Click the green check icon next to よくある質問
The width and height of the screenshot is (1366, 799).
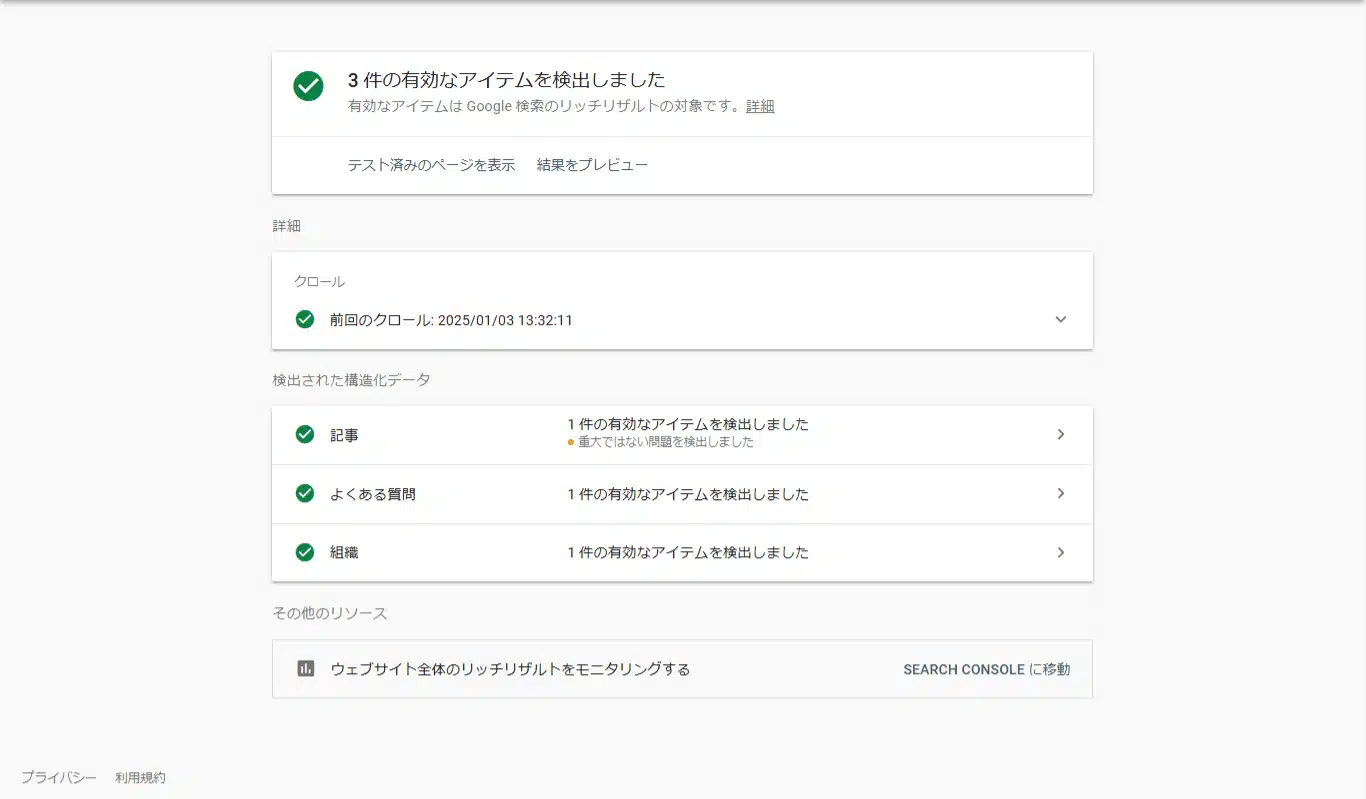(305, 494)
